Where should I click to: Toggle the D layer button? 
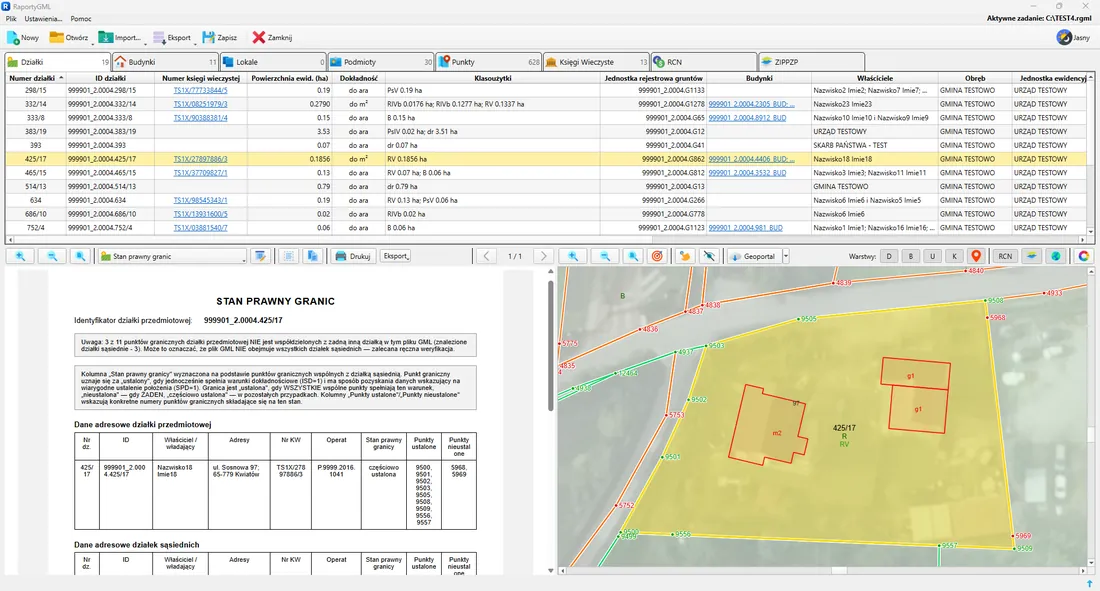click(889, 256)
